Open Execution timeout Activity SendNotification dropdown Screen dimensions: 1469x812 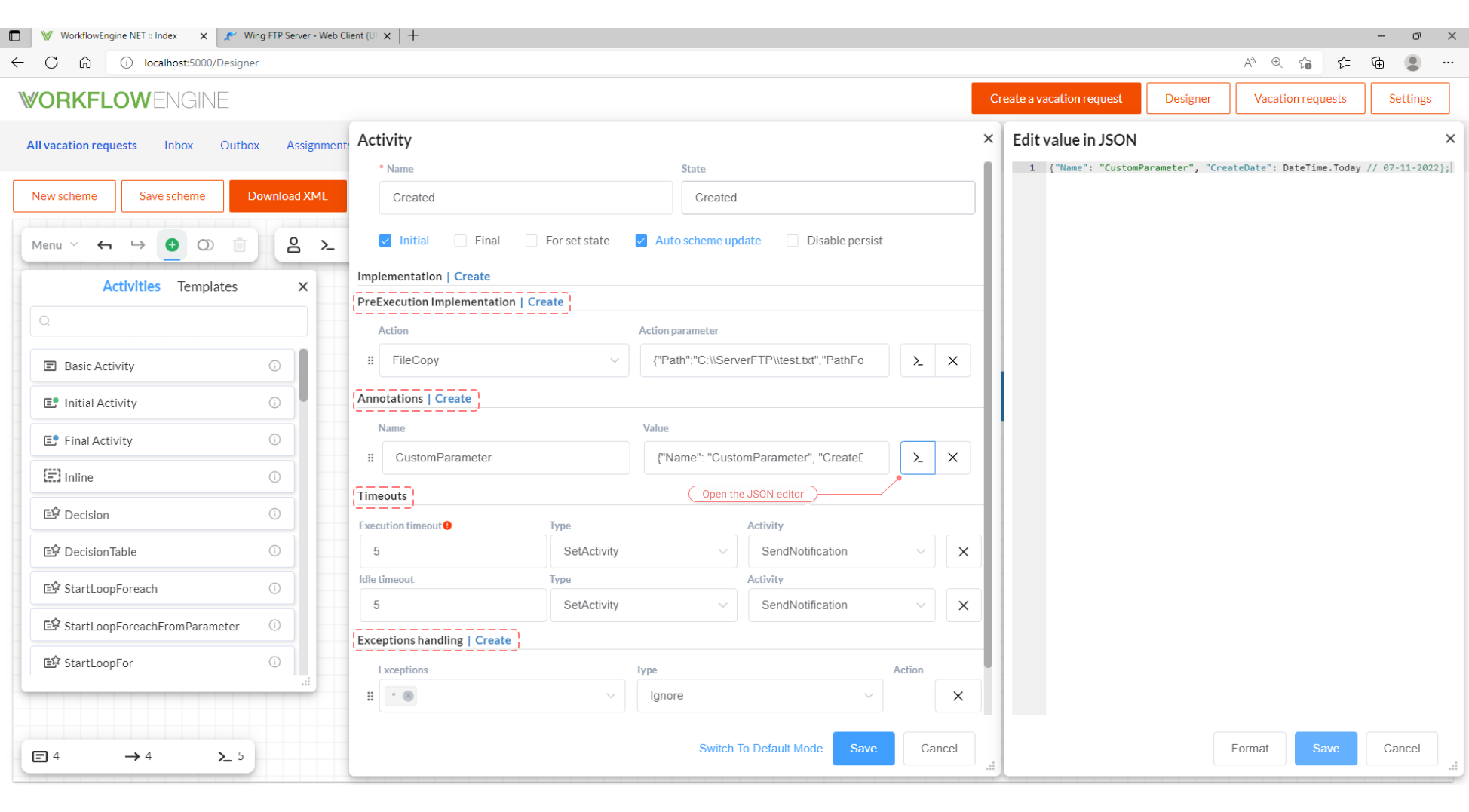(x=842, y=552)
